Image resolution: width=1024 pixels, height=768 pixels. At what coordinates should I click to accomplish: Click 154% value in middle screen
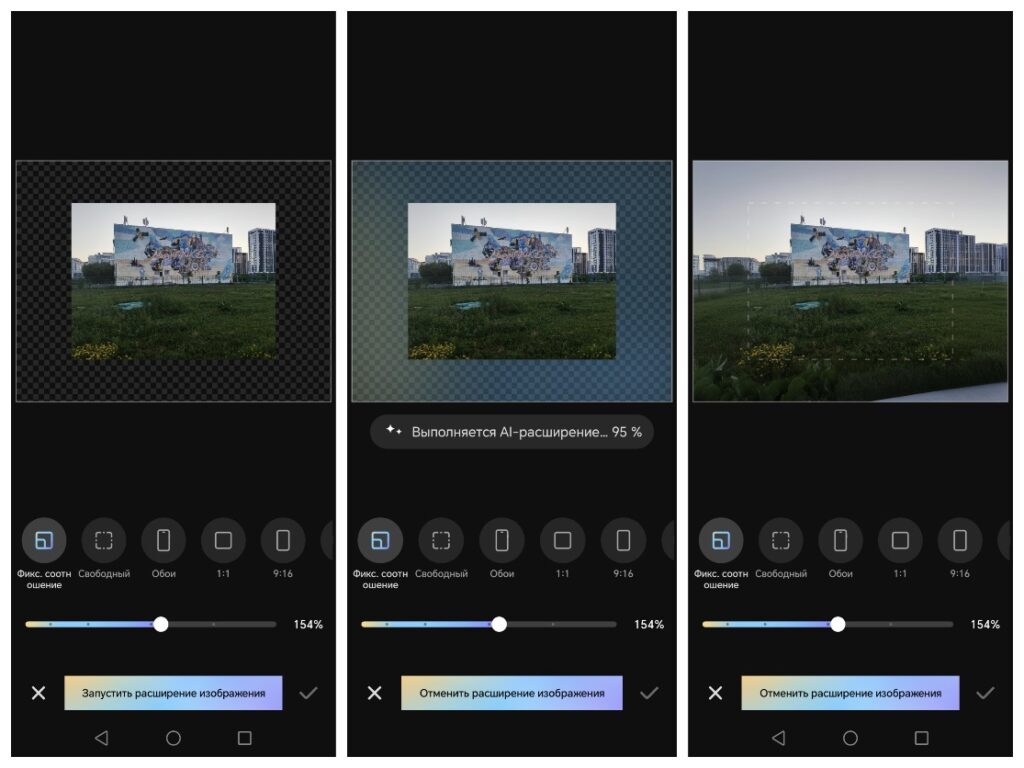[649, 625]
